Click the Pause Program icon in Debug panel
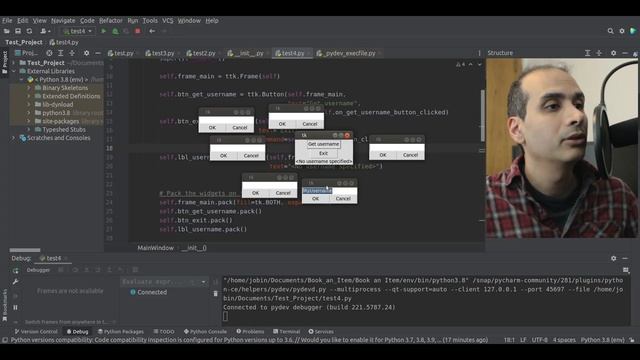Image resolution: width=640 pixels, height=360 pixels. tap(16, 307)
